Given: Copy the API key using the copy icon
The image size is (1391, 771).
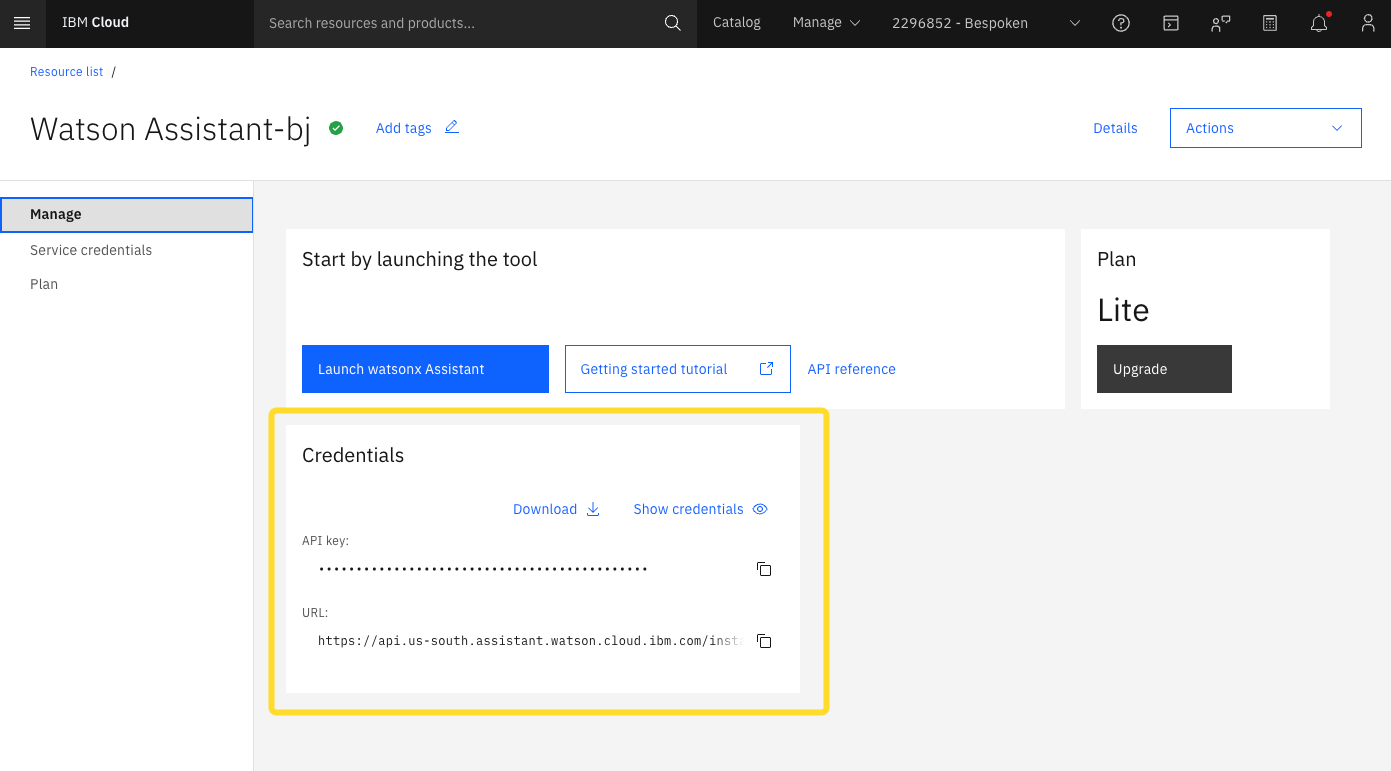Looking at the screenshot, I should pos(763,568).
